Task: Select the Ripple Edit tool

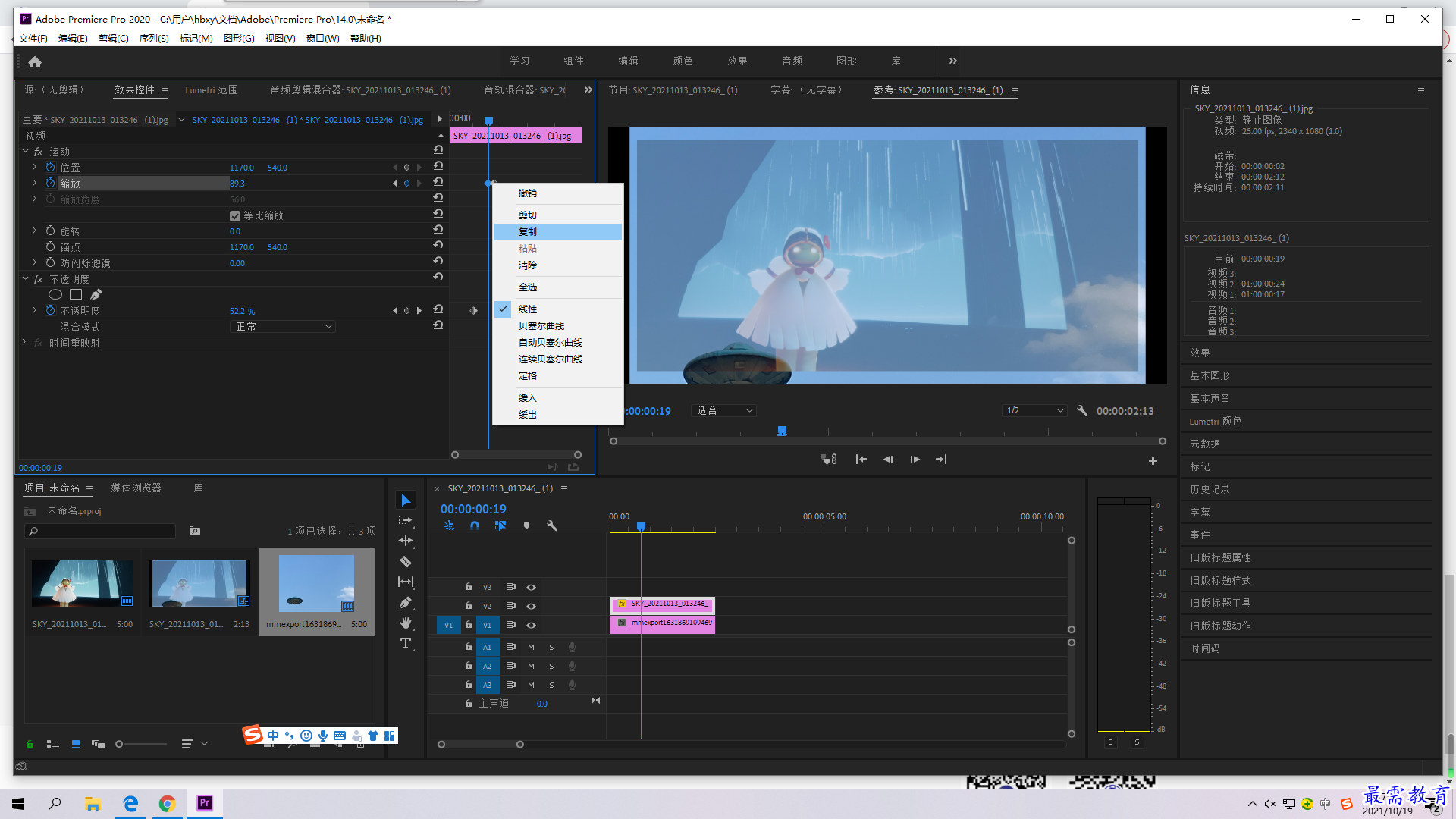Action: click(x=406, y=541)
